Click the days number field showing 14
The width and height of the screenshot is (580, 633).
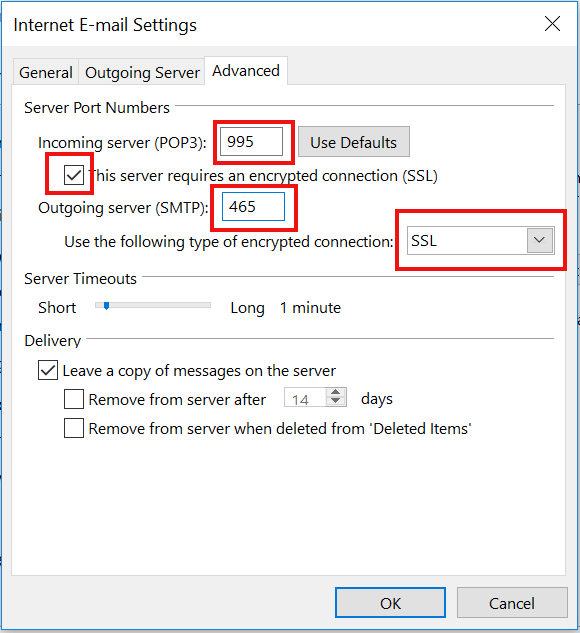305,398
